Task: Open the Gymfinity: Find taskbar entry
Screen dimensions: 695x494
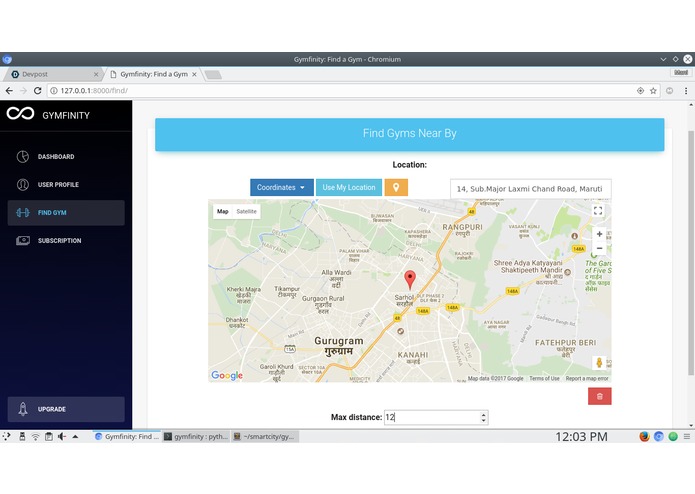Action: 127,436
